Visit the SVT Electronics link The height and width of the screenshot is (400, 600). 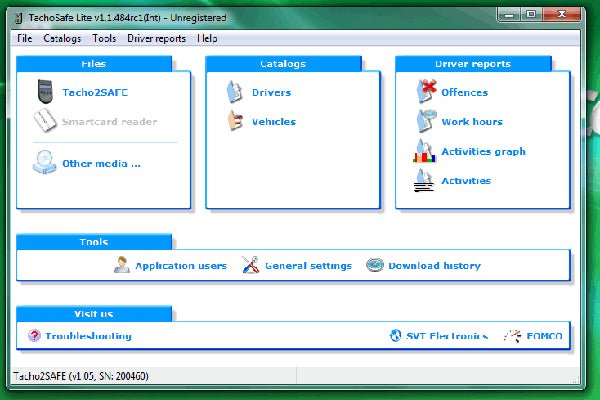439,336
